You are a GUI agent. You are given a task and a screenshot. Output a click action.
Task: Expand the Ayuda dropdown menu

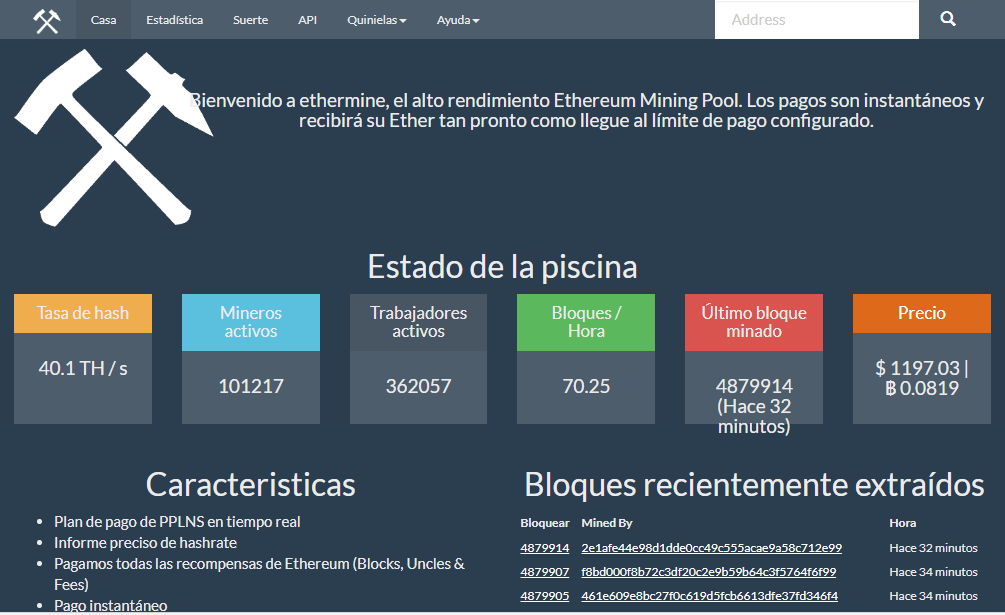(x=458, y=20)
